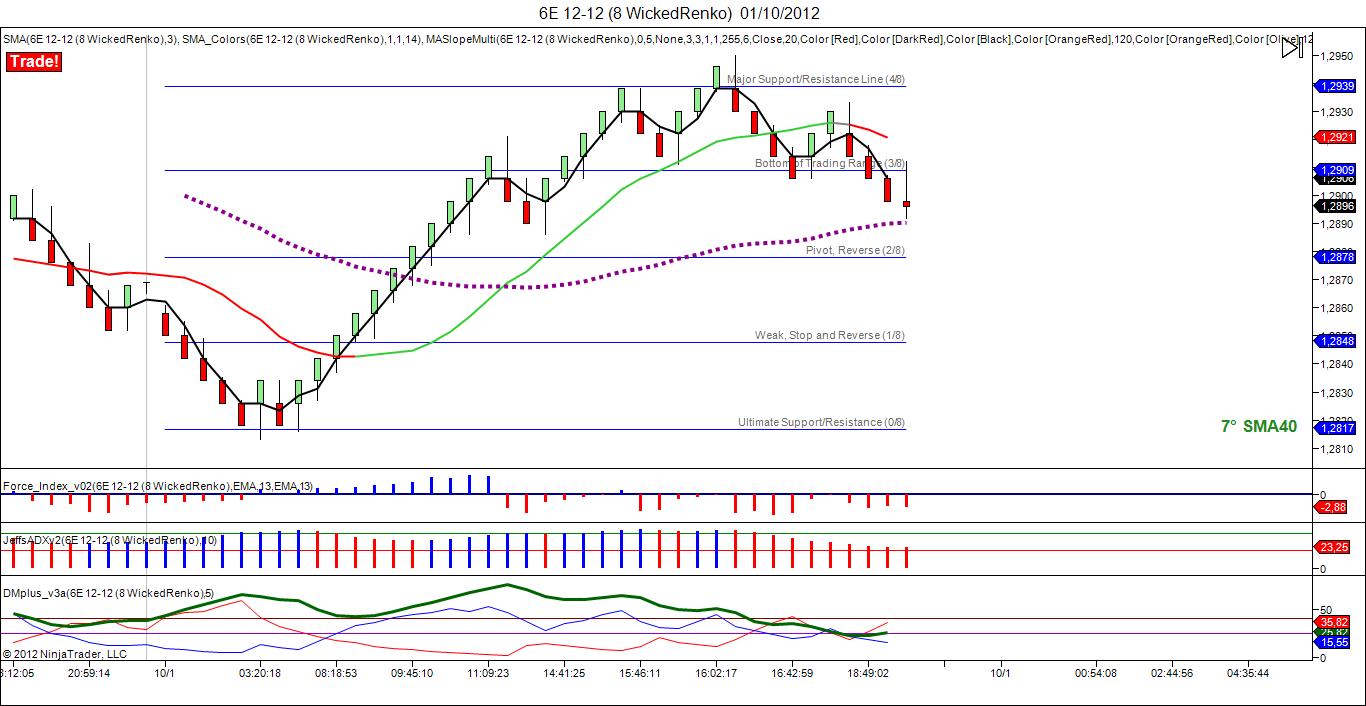Select the 1,2909 blue price marker
1366x706 pixels.
(x=1337, y=170)
